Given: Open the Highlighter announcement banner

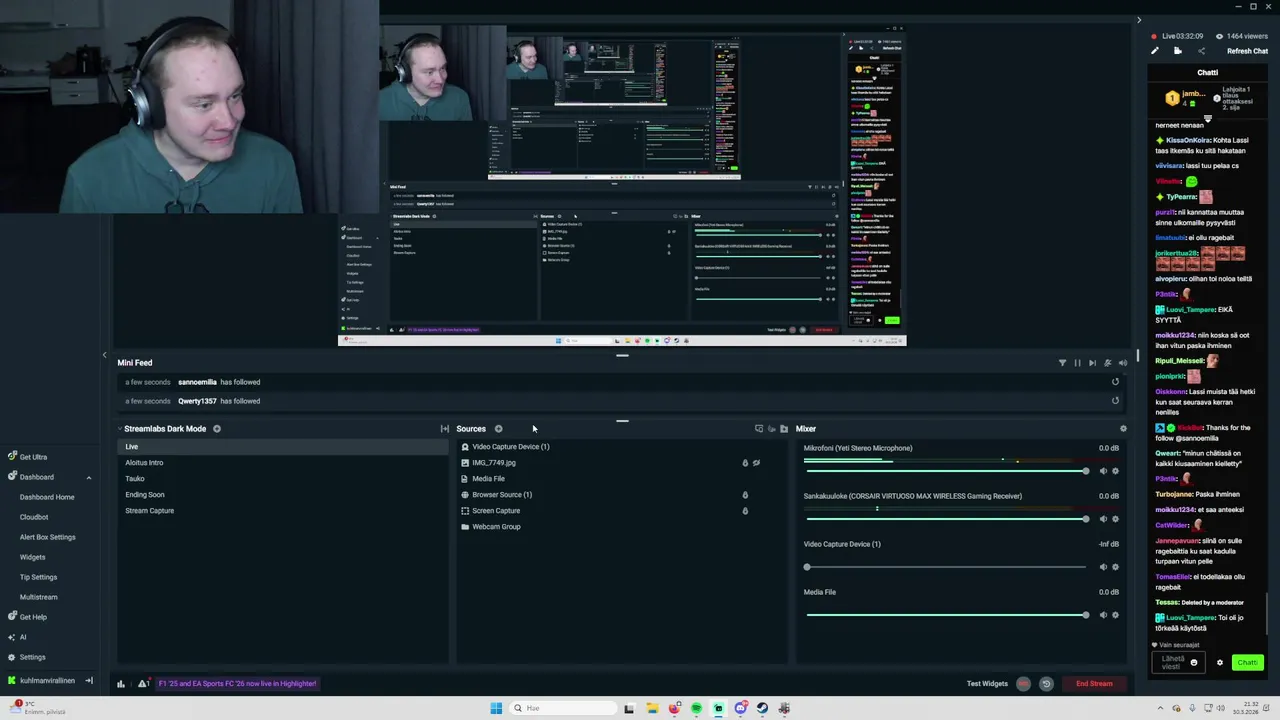Looking at the screenshot, I should pos(237,684).
